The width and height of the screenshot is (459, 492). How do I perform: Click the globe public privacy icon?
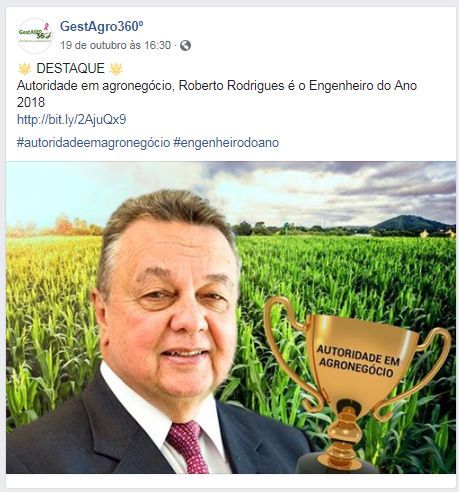click(185, 45)
